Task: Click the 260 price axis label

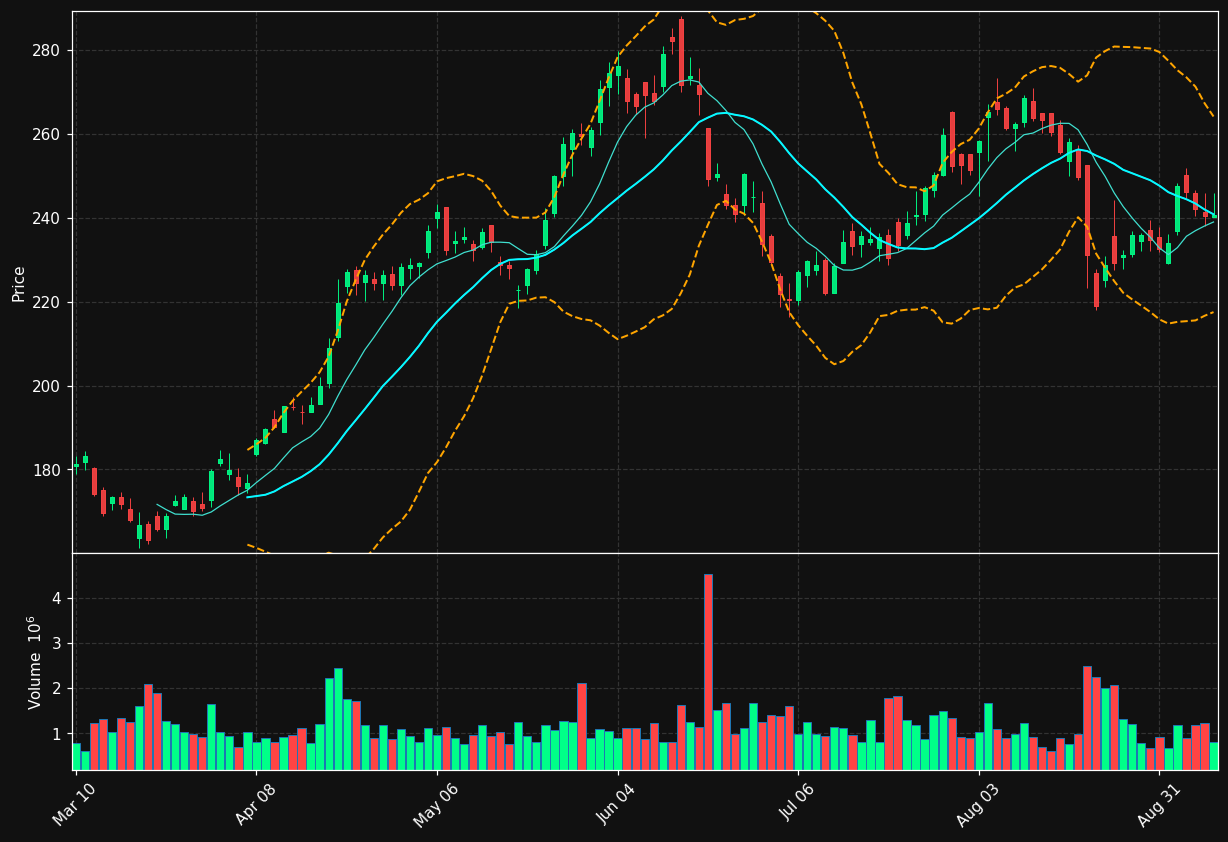Action: pos(47,135)
